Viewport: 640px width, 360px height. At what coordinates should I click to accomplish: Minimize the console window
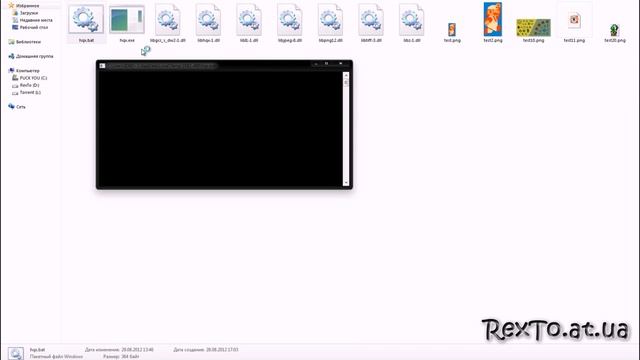316,64
